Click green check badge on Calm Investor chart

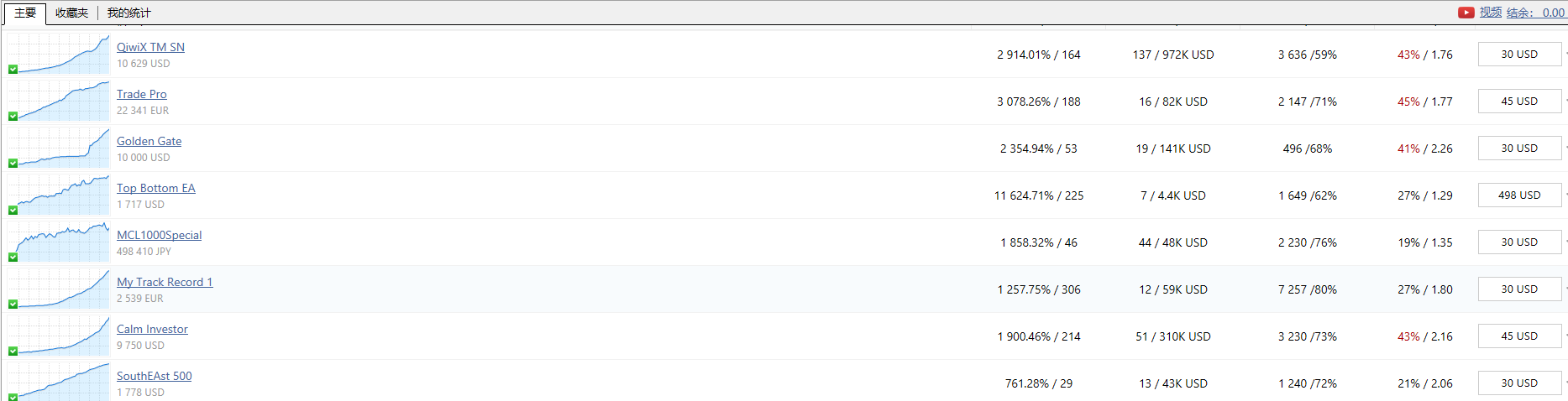13,352
